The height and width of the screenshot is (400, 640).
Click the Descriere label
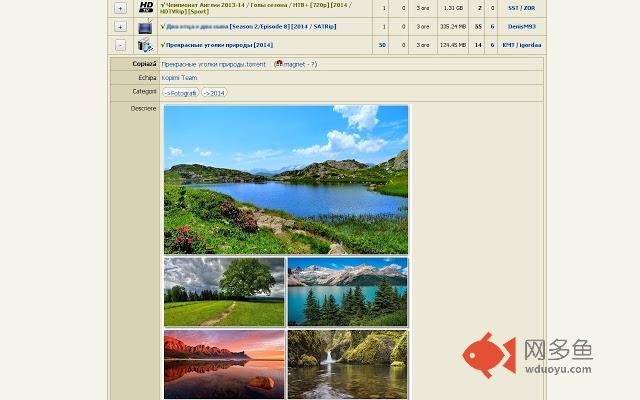pos(143,109)
